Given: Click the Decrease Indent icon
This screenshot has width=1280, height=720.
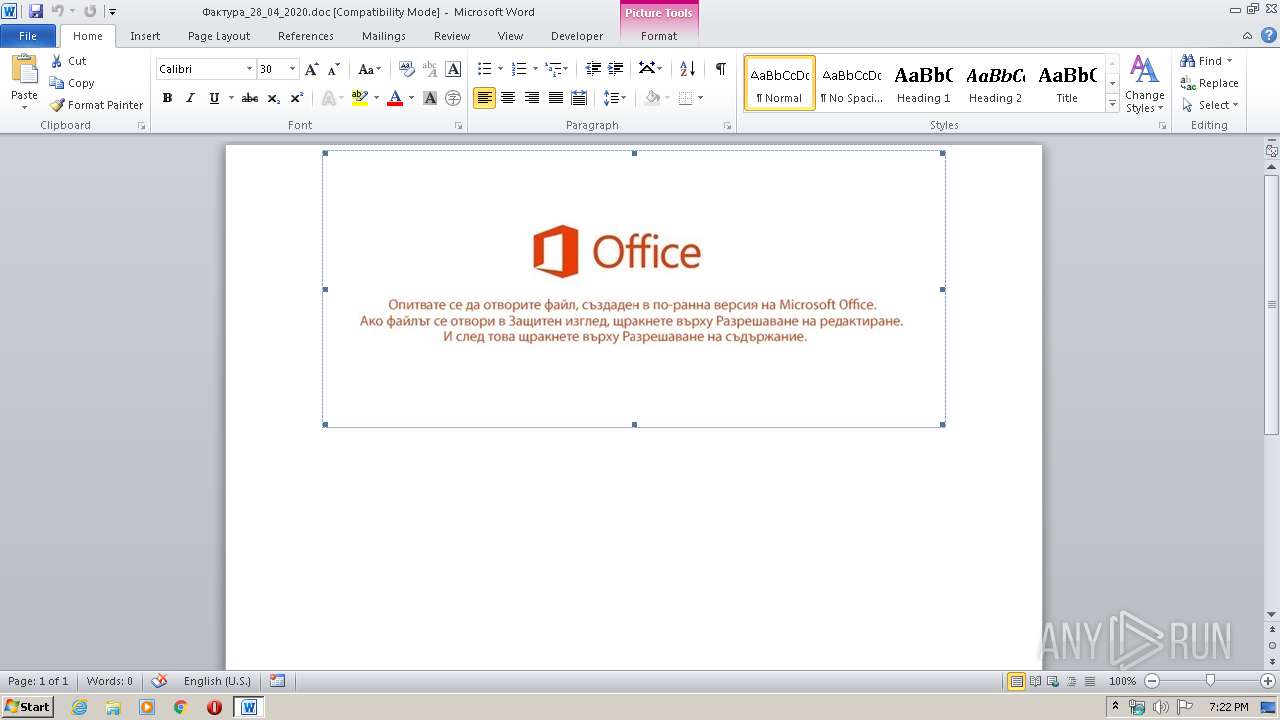Looking at the screenshot, I should (593, 69).
